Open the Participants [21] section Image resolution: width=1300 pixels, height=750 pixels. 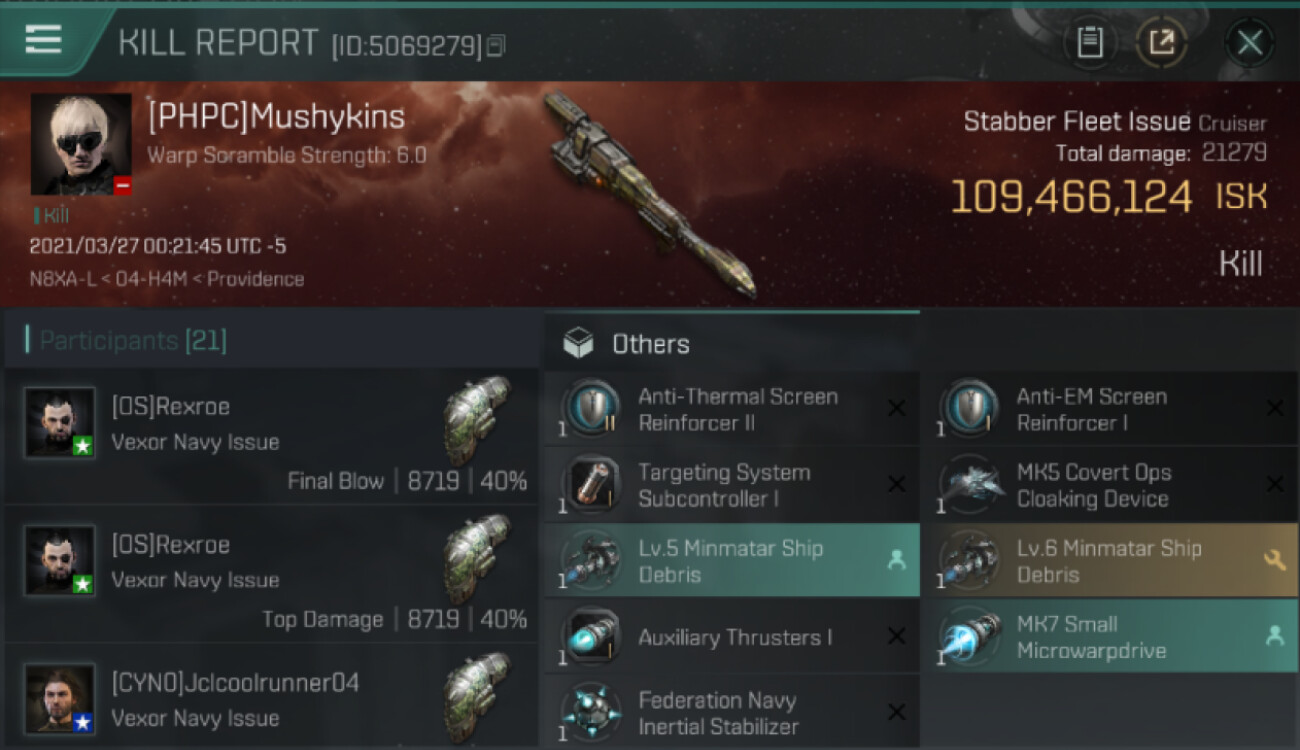(x=133, y=341)
